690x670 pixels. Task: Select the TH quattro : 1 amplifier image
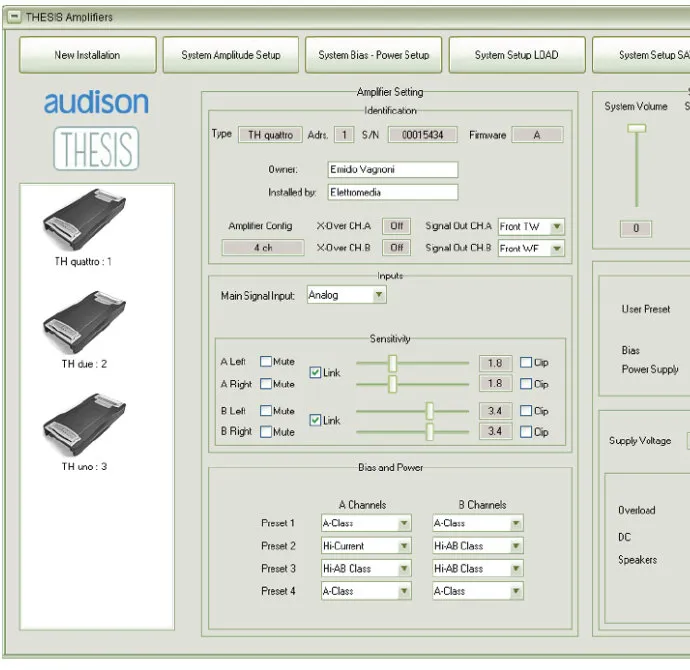(x=84, y=219)
